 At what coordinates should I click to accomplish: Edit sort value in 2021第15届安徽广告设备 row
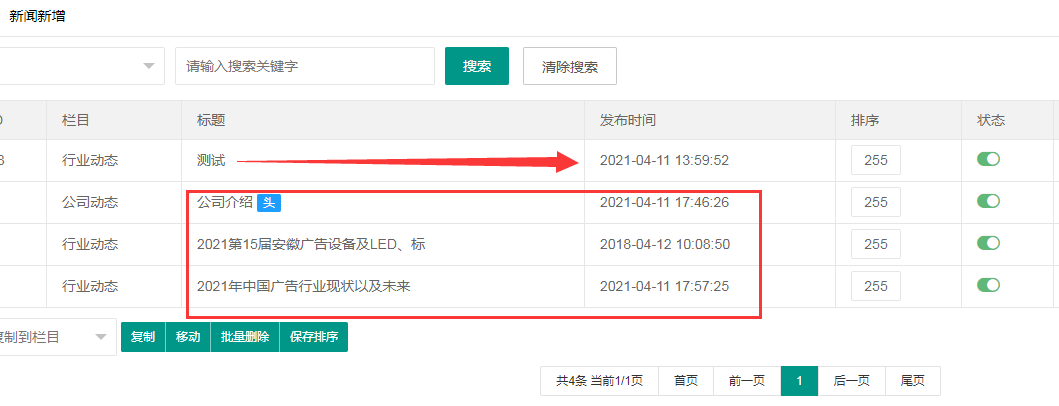(x=876, y=244)
